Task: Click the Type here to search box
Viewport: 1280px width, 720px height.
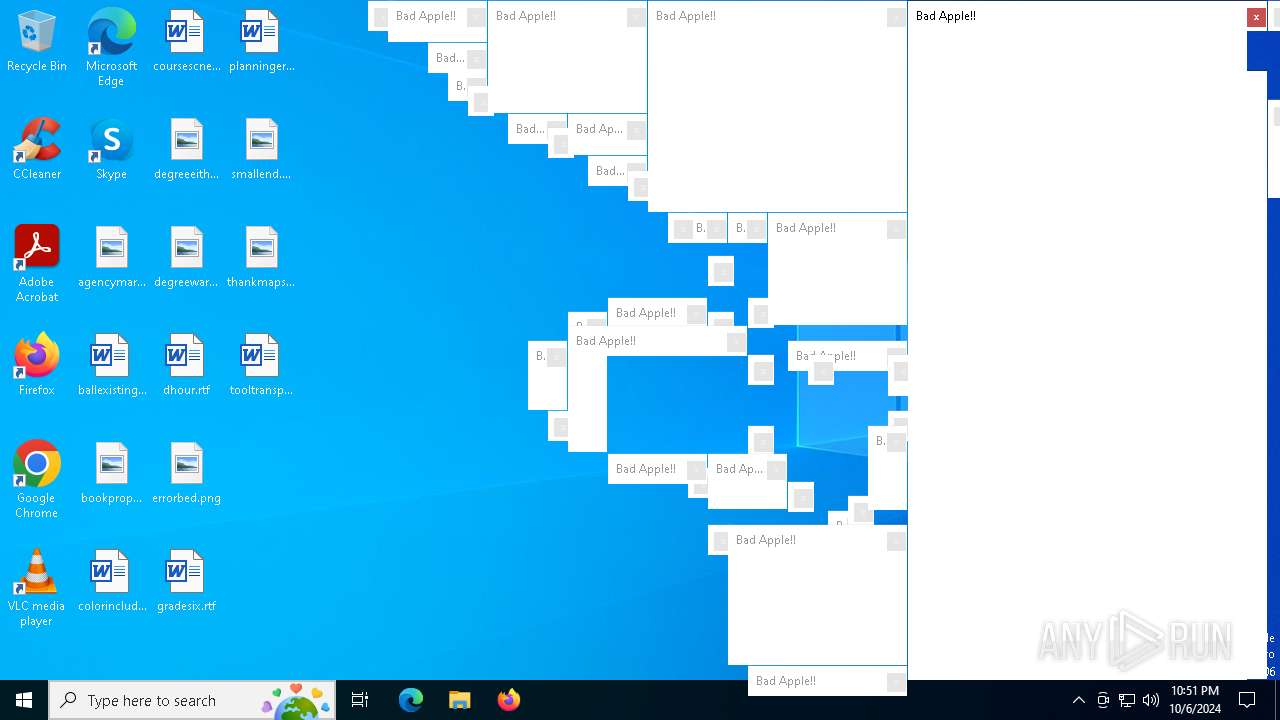Action: [x=192, y=700]
